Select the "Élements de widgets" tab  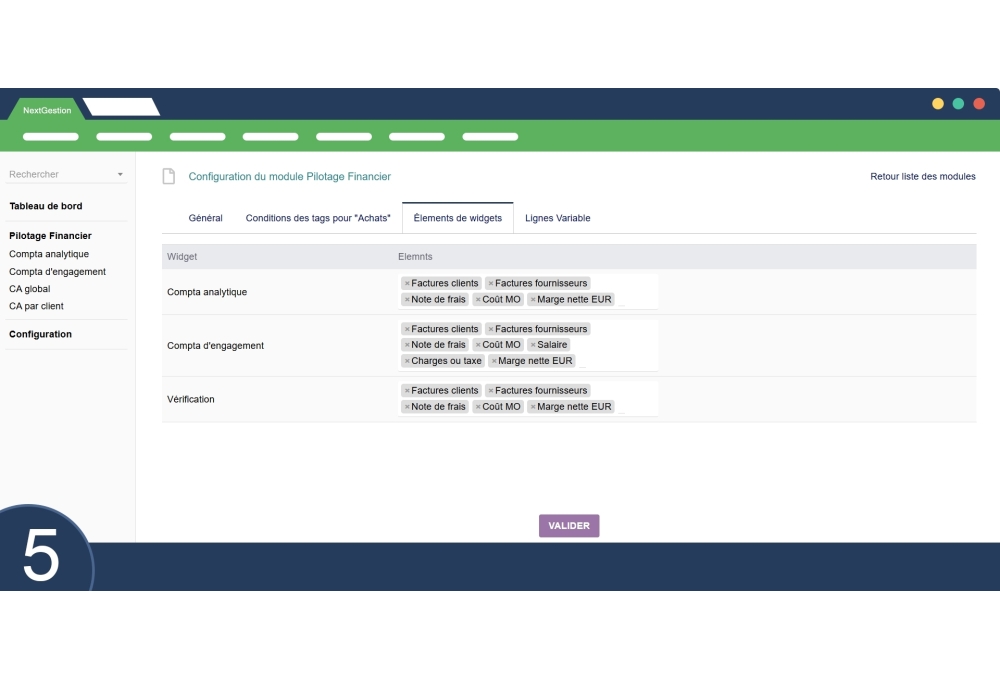(457, 217)
